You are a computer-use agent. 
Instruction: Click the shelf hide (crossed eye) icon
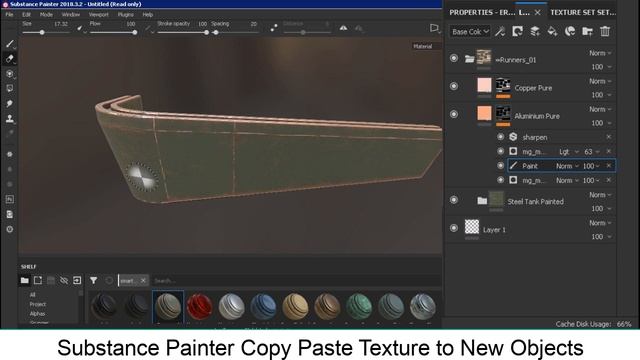[x=64, y=280]
